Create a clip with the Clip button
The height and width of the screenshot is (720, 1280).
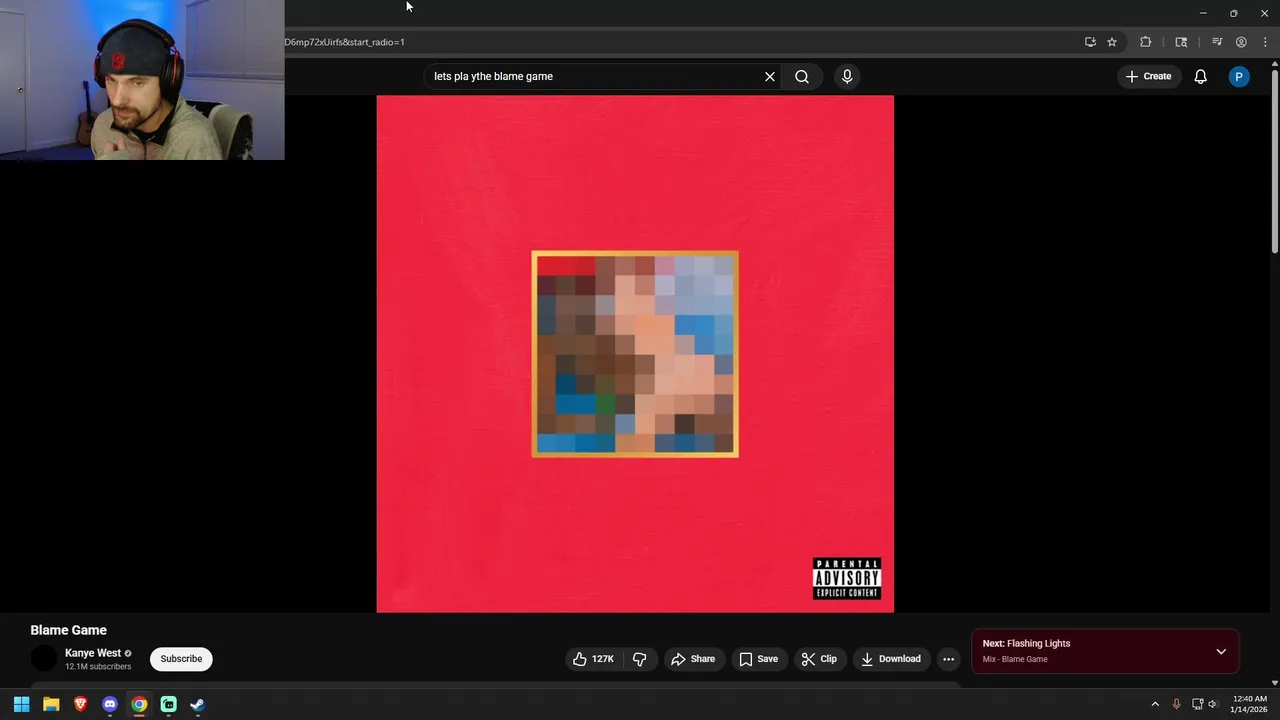(819, 659)
